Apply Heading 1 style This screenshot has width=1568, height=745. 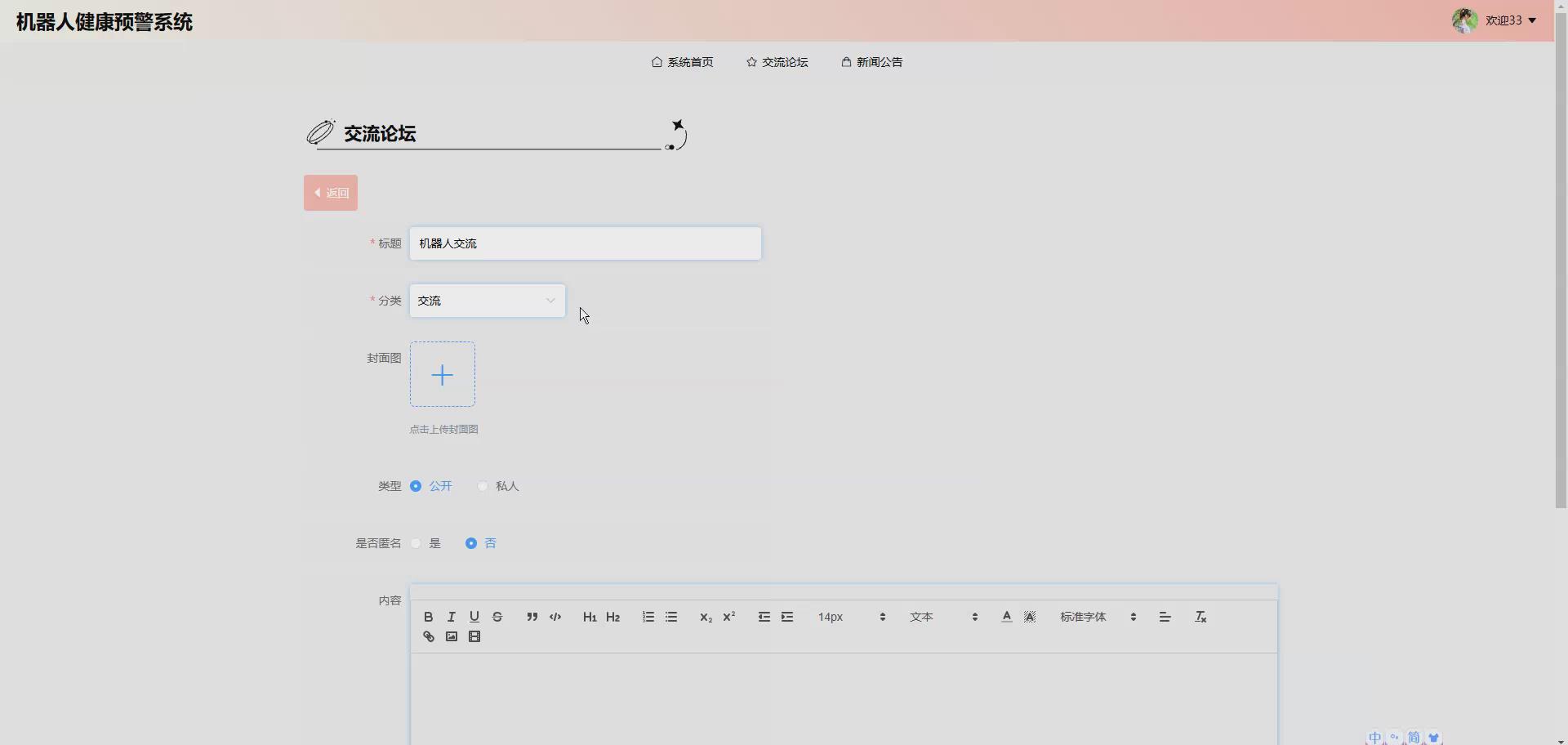pos(590,617)
